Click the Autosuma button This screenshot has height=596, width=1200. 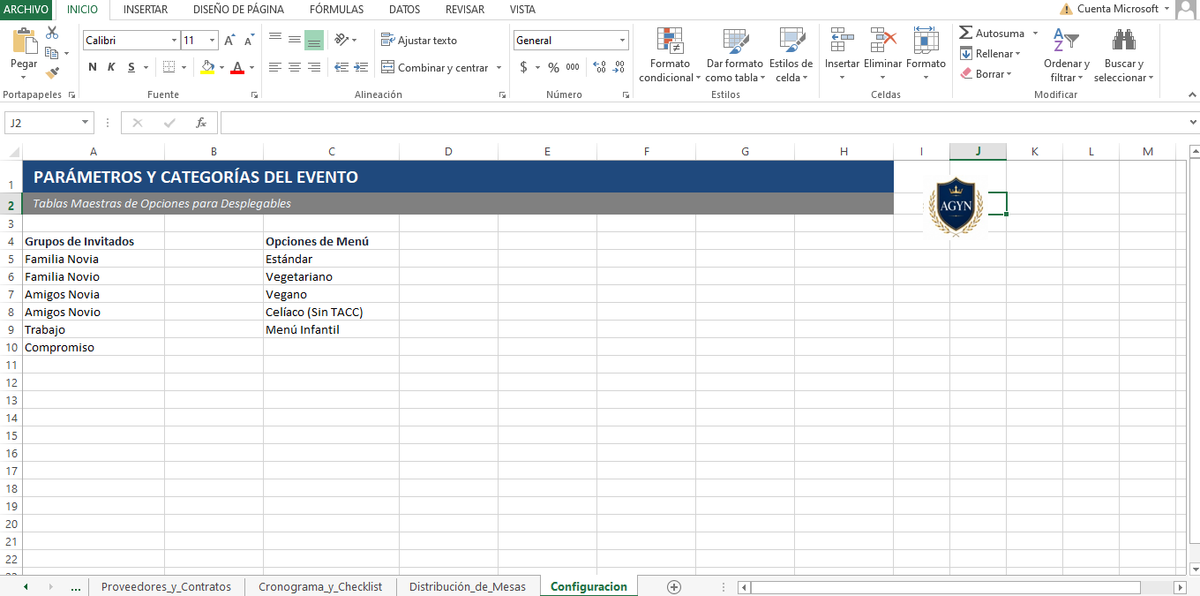tap(992, 33)
